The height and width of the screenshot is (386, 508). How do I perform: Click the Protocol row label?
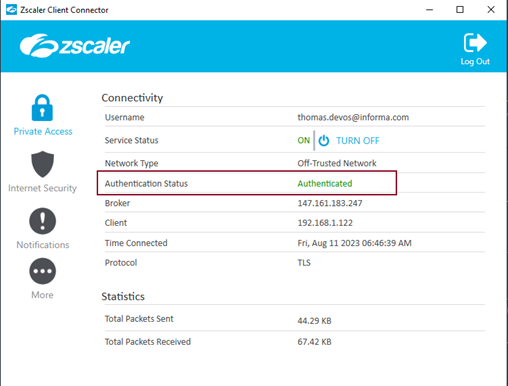tap(121, 263)
